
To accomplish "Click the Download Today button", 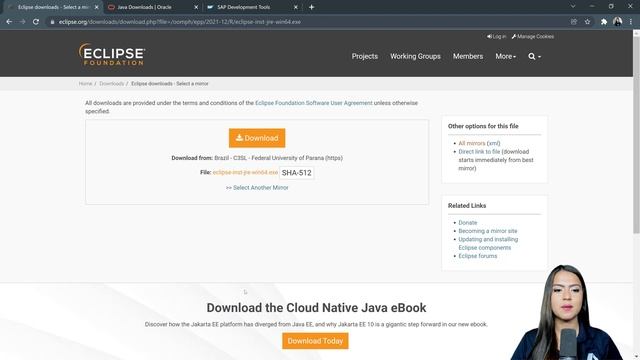I will (315, 341).
